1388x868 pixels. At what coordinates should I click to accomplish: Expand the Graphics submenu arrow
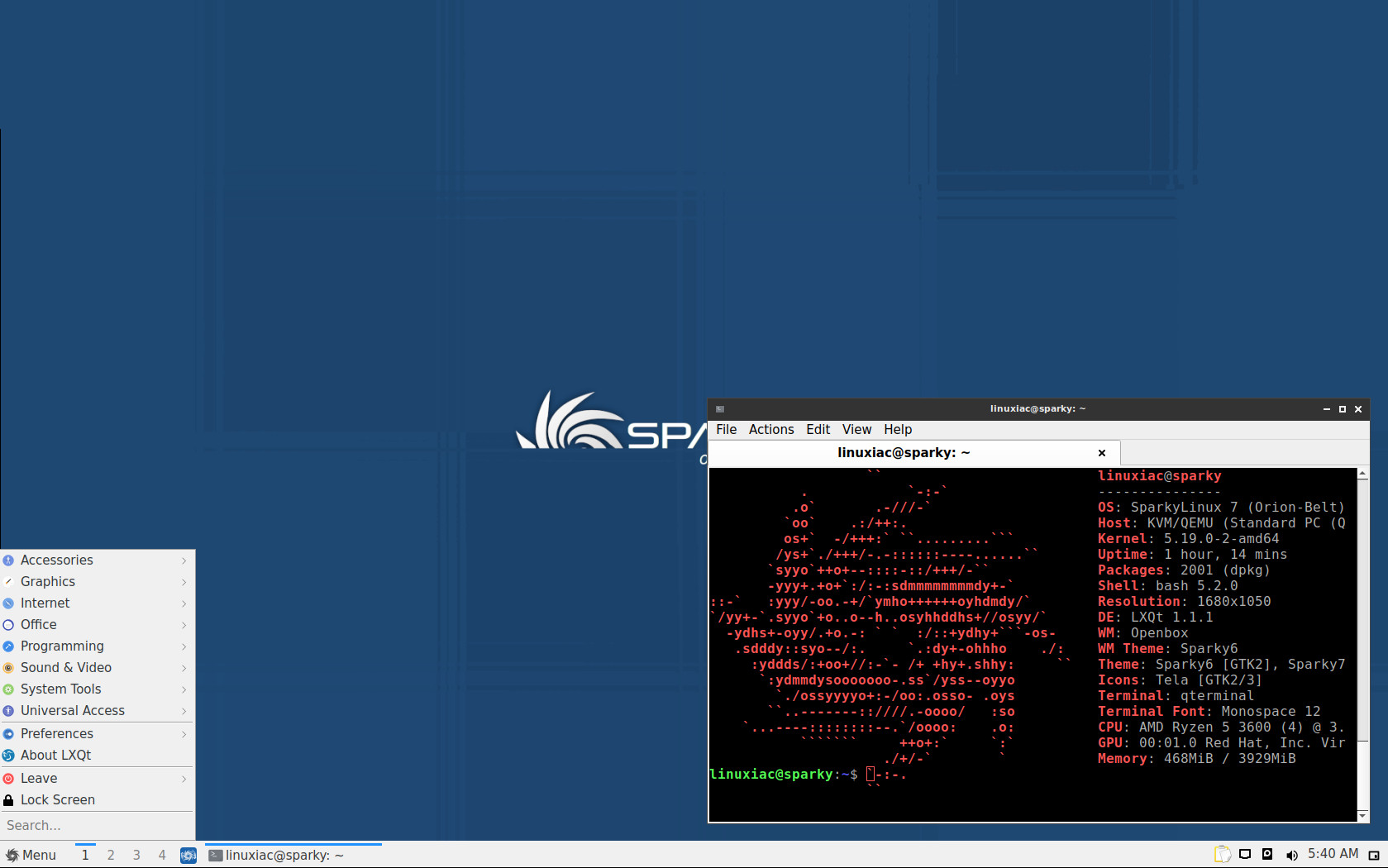184,582
